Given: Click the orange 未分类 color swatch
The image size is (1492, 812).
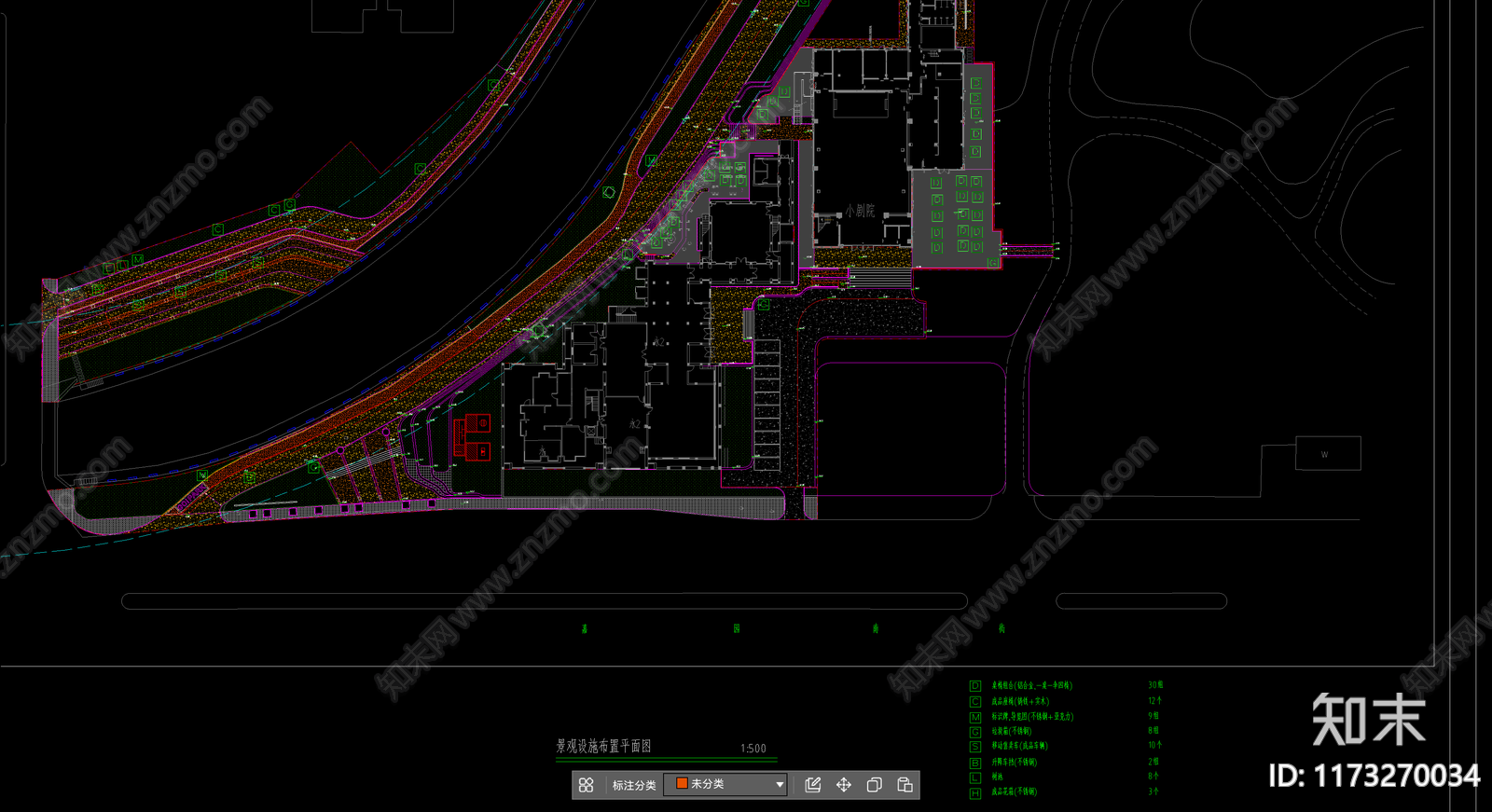Looking at the screenshot, I should [x=682, y=784].
